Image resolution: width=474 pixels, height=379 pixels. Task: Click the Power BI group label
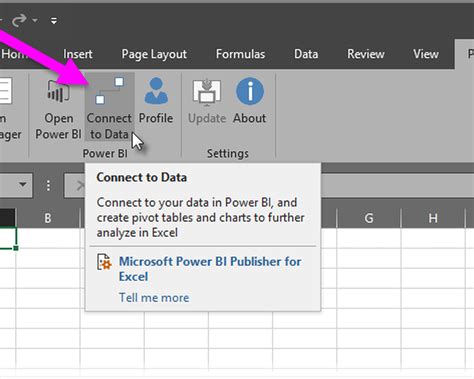pyautogui.click(x=105, y=153)
